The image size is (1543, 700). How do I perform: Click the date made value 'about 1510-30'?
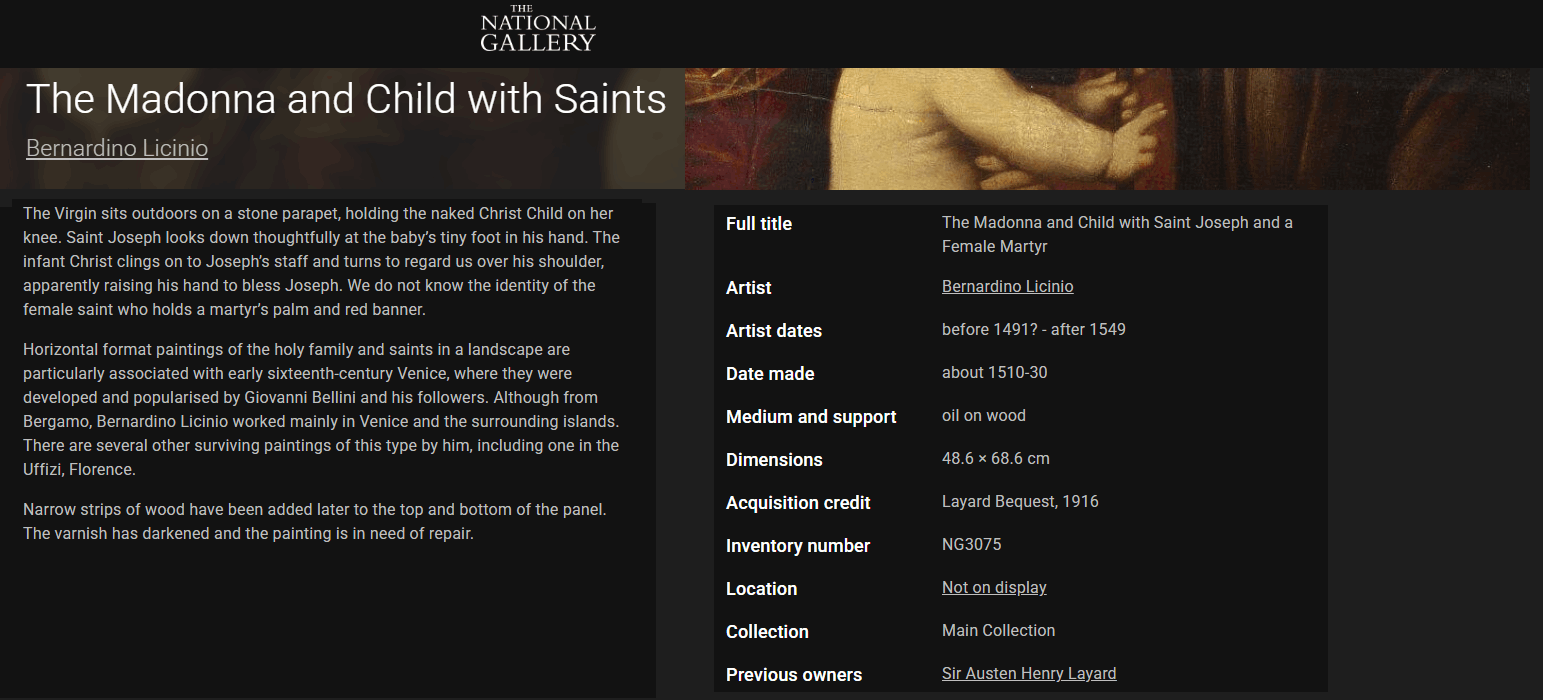(x=994, y=373)
